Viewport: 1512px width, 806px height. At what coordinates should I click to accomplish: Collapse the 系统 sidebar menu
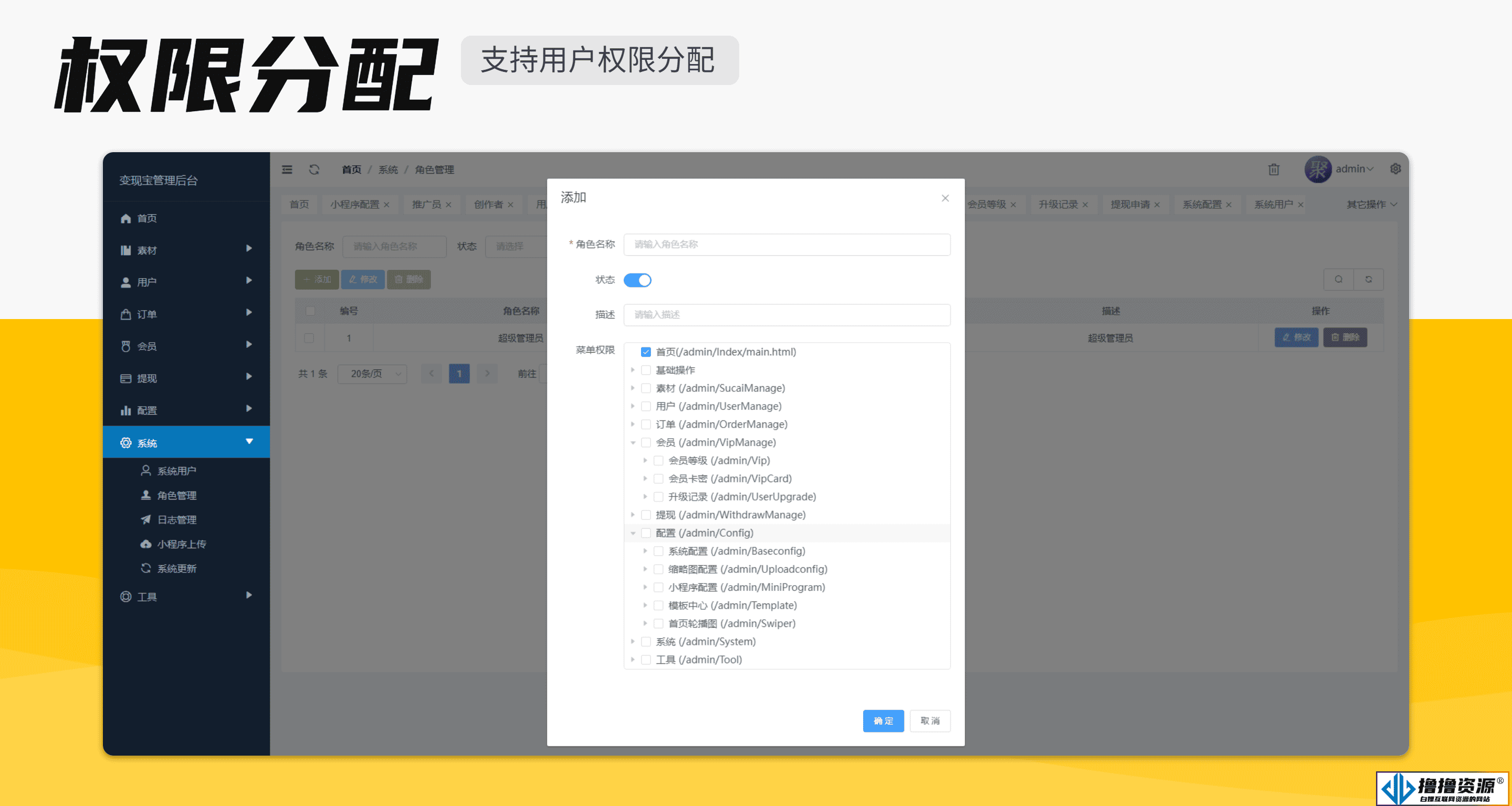(x=186, y=442)
